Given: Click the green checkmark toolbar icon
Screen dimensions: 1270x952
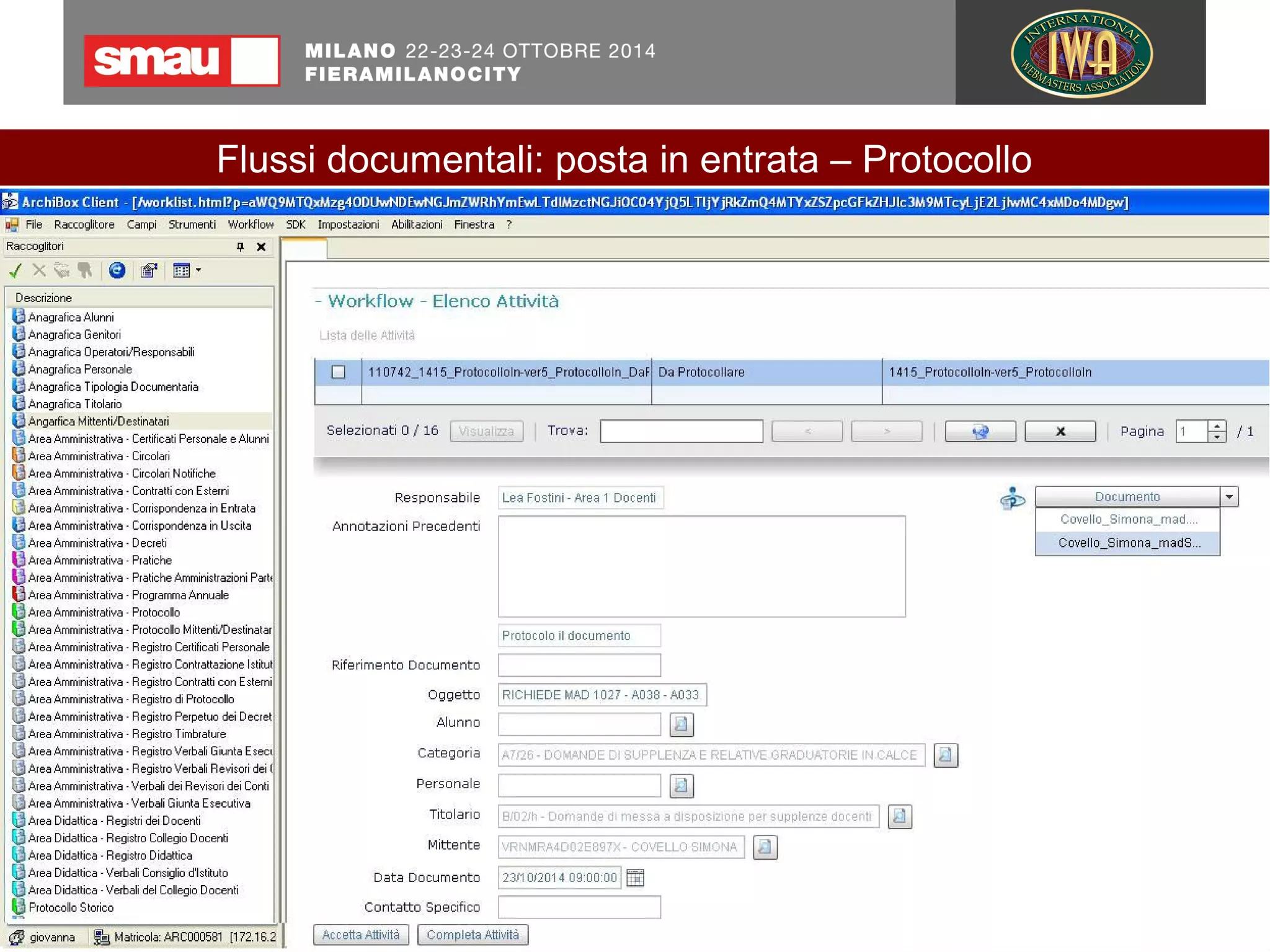Looking at the screenshot, I should [x=16, y=270].
